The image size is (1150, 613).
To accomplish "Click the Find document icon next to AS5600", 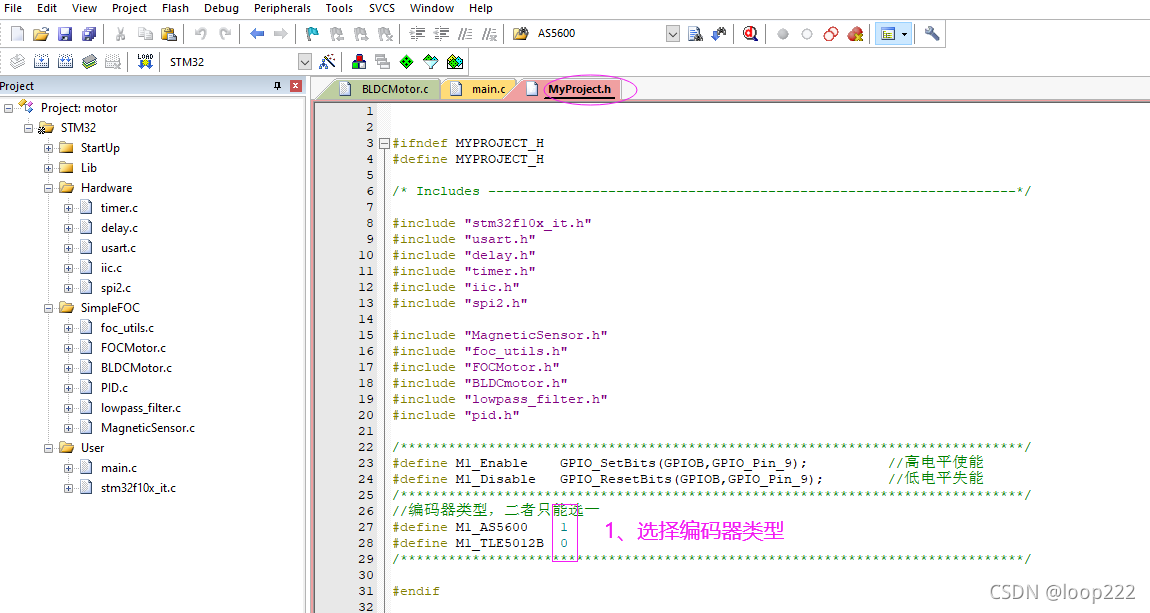I will 695,34.
